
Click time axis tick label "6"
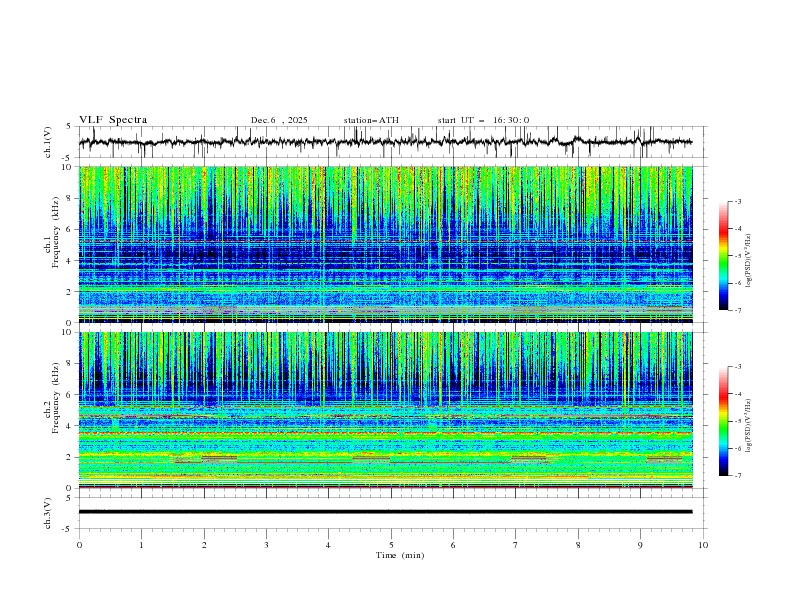click(x=453, y=545)
